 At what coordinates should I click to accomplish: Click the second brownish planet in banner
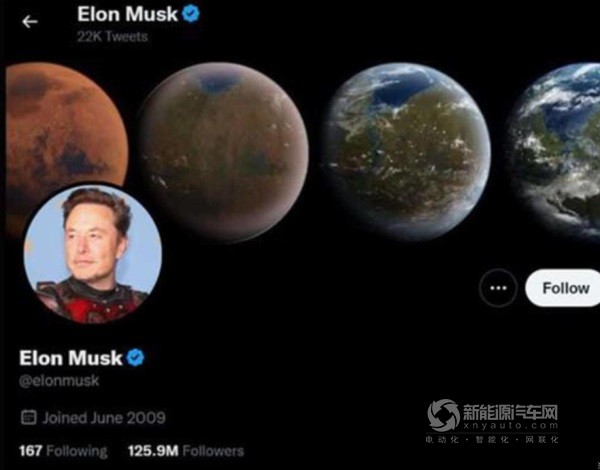[x=223, y=152]
